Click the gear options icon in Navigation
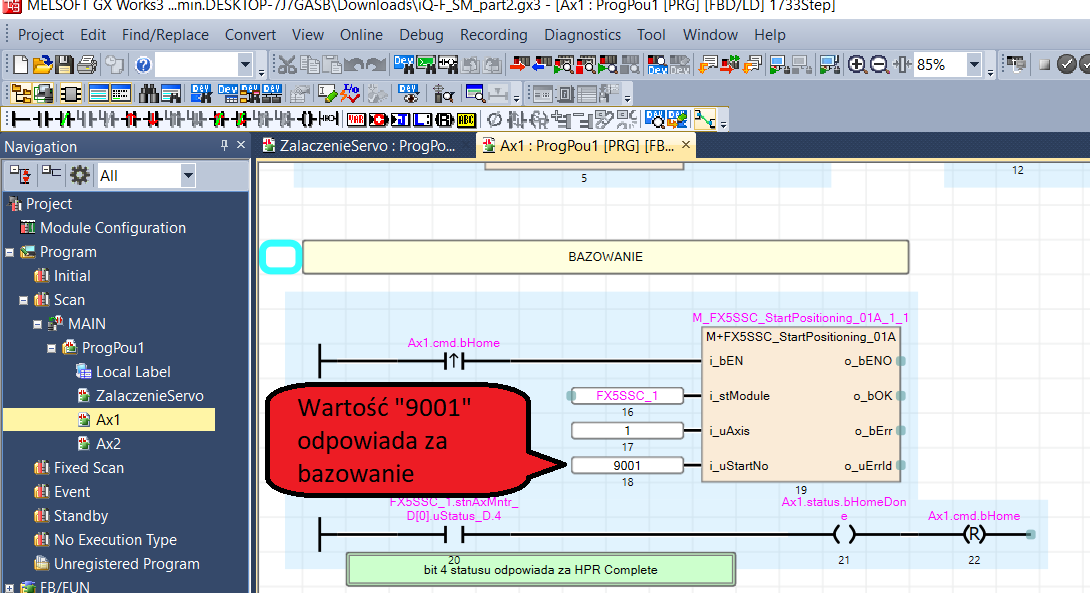This screenshot has width=1090, height=593. [79, 175]
